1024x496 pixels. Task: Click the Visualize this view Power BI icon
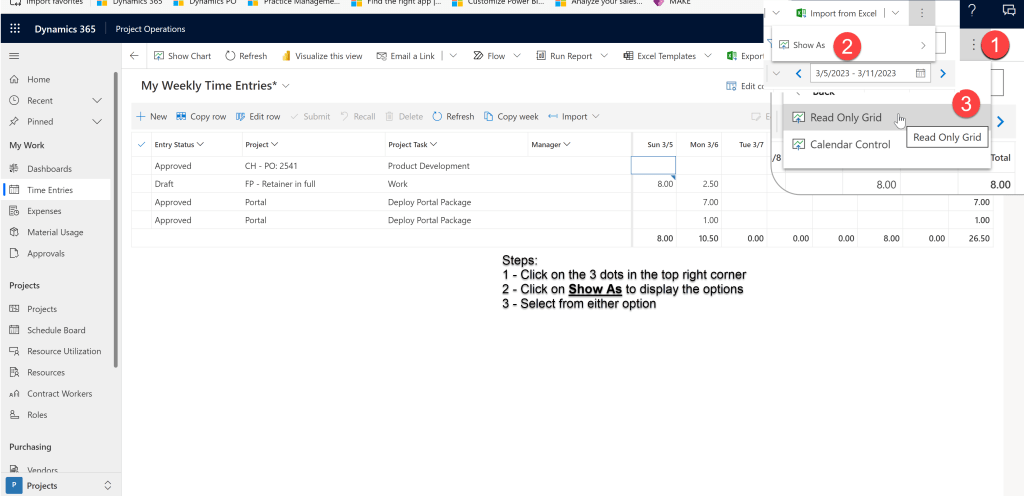287,56
